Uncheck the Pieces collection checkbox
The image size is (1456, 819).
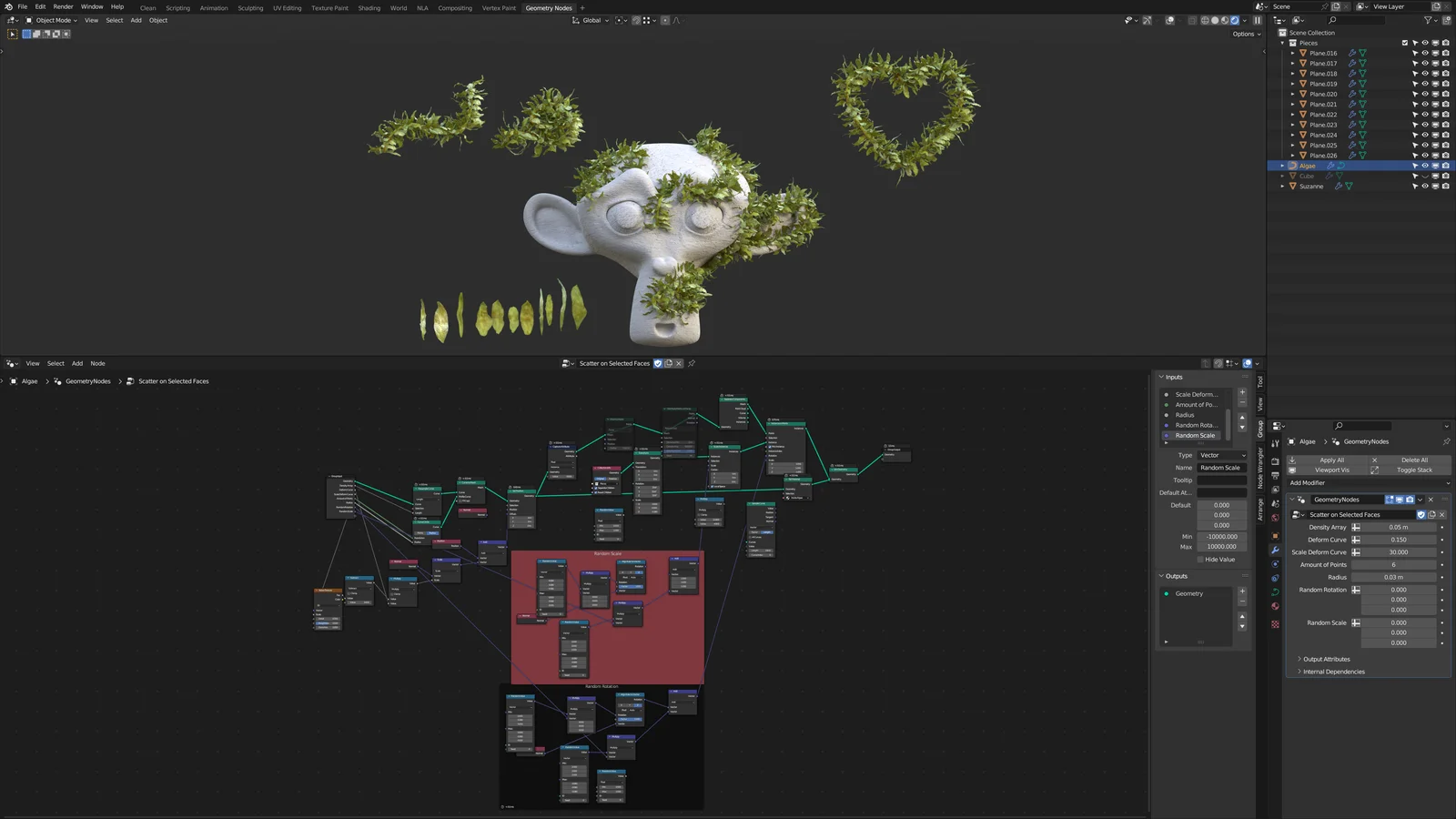pos(1405,43)
